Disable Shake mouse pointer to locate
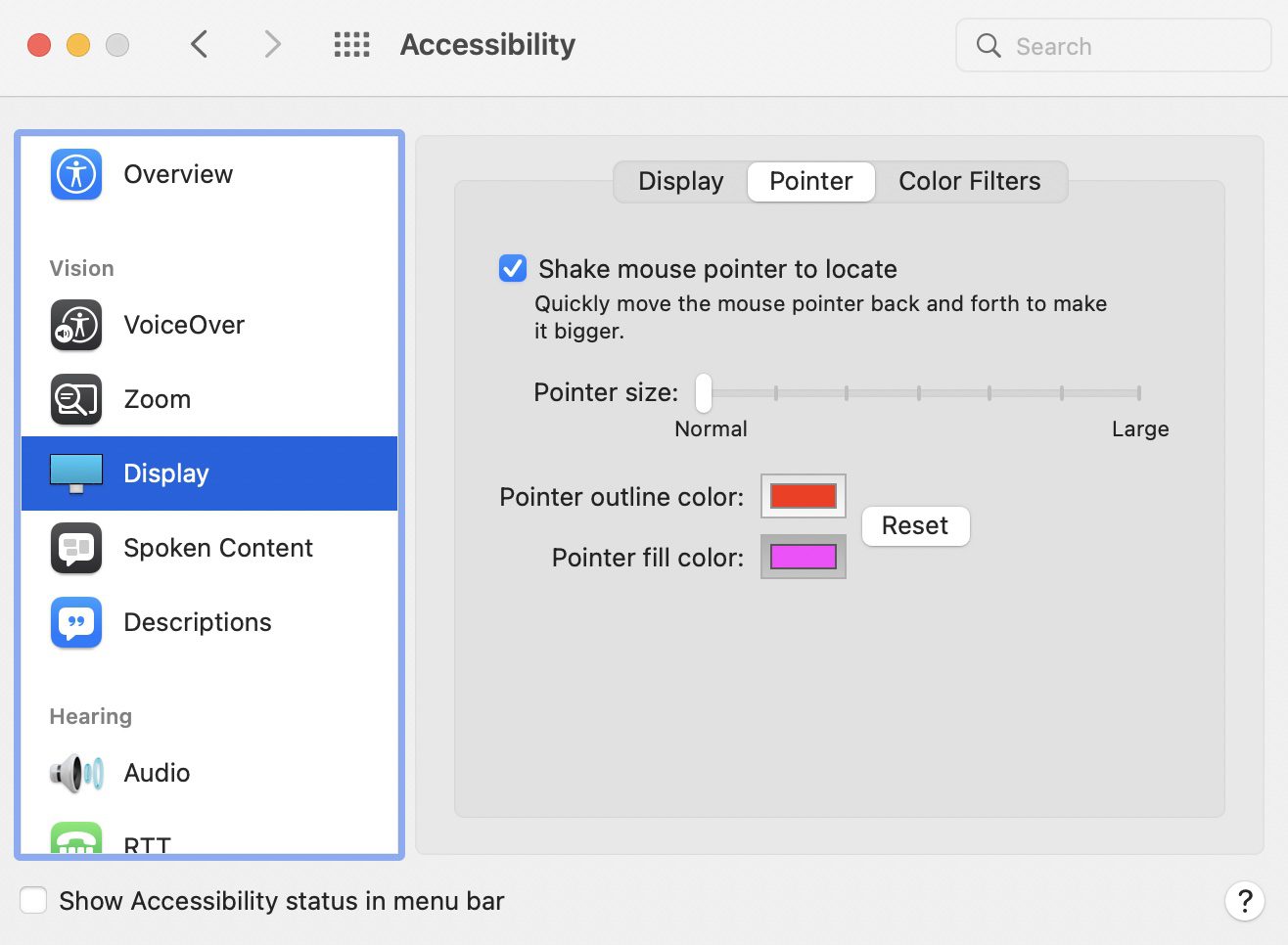This screenshot has height=945, width=1288. (x=513, y=269)
